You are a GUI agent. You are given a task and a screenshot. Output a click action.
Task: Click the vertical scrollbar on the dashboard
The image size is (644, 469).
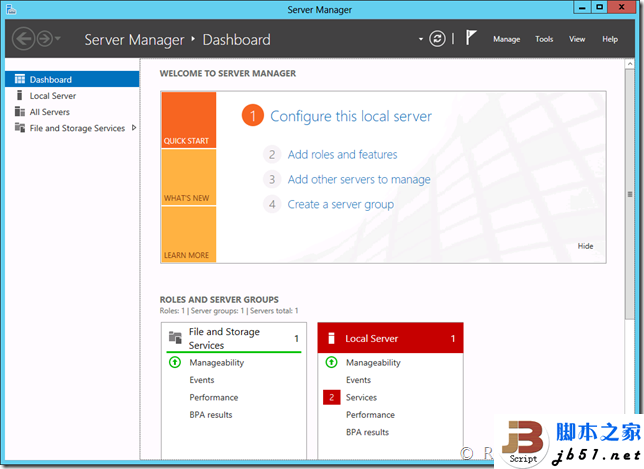(629, 195)
